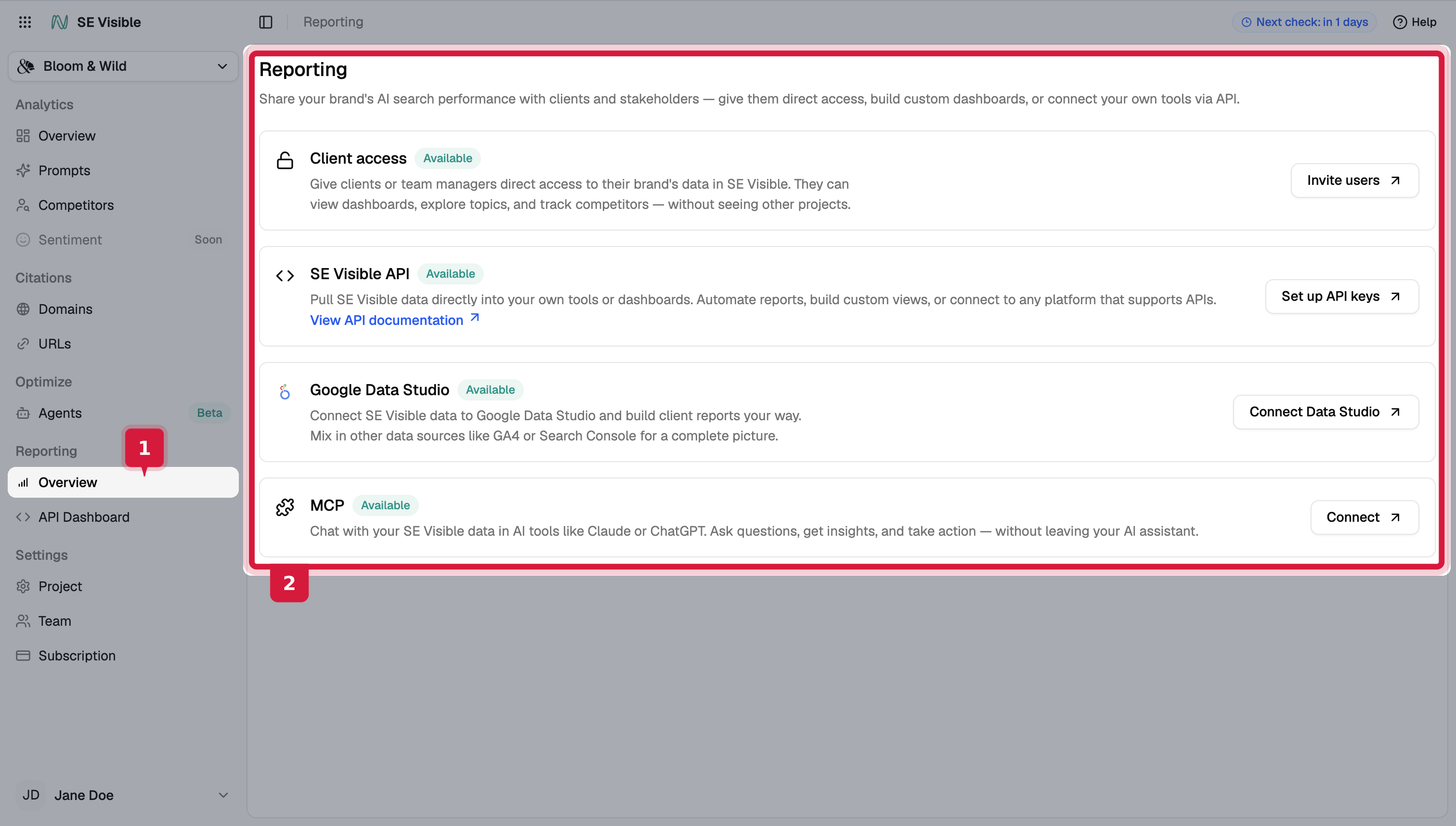The width and height of the screenshot is (1456, 826).
Task: Click the Agents robot icon
Action: [x=23, y=413]
